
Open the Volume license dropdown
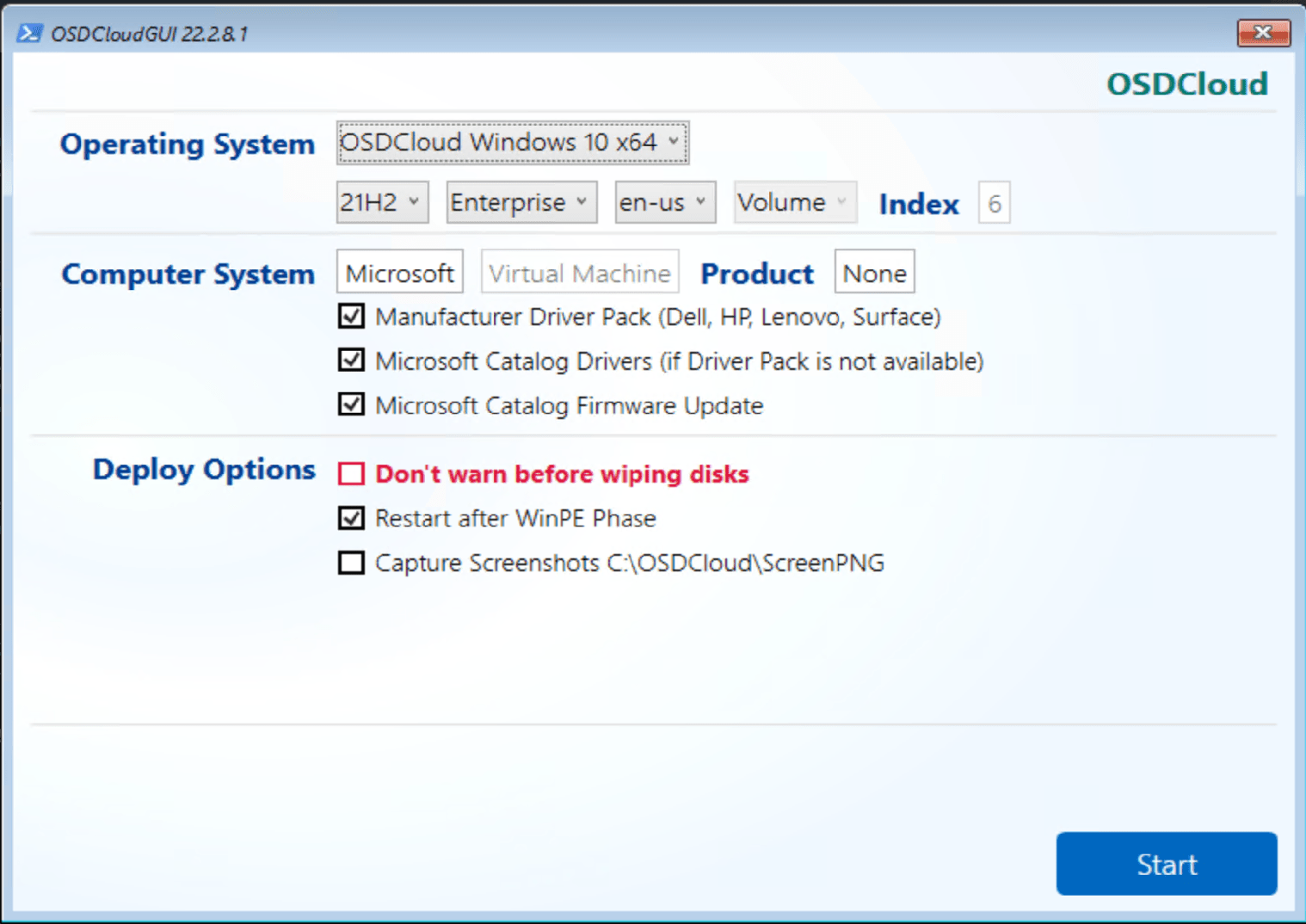click(793, 201)
